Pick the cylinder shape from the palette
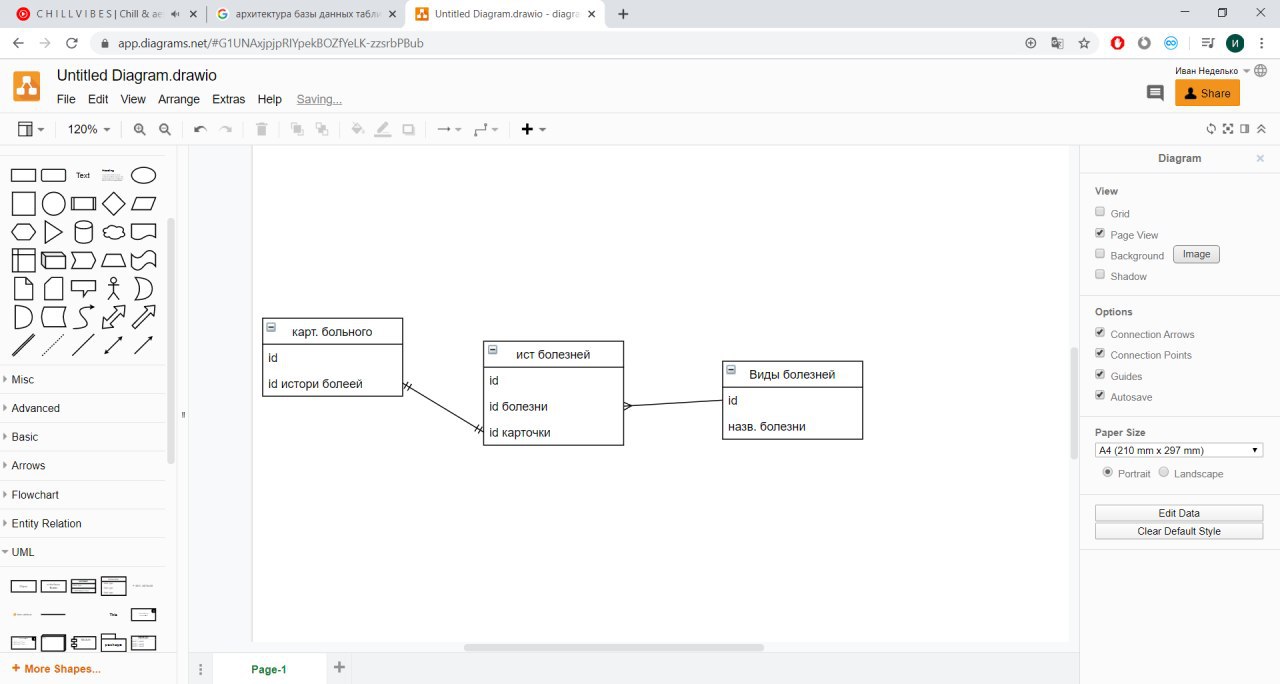Viewport: 1280px width, 684px height. click(x=84, y=233)
